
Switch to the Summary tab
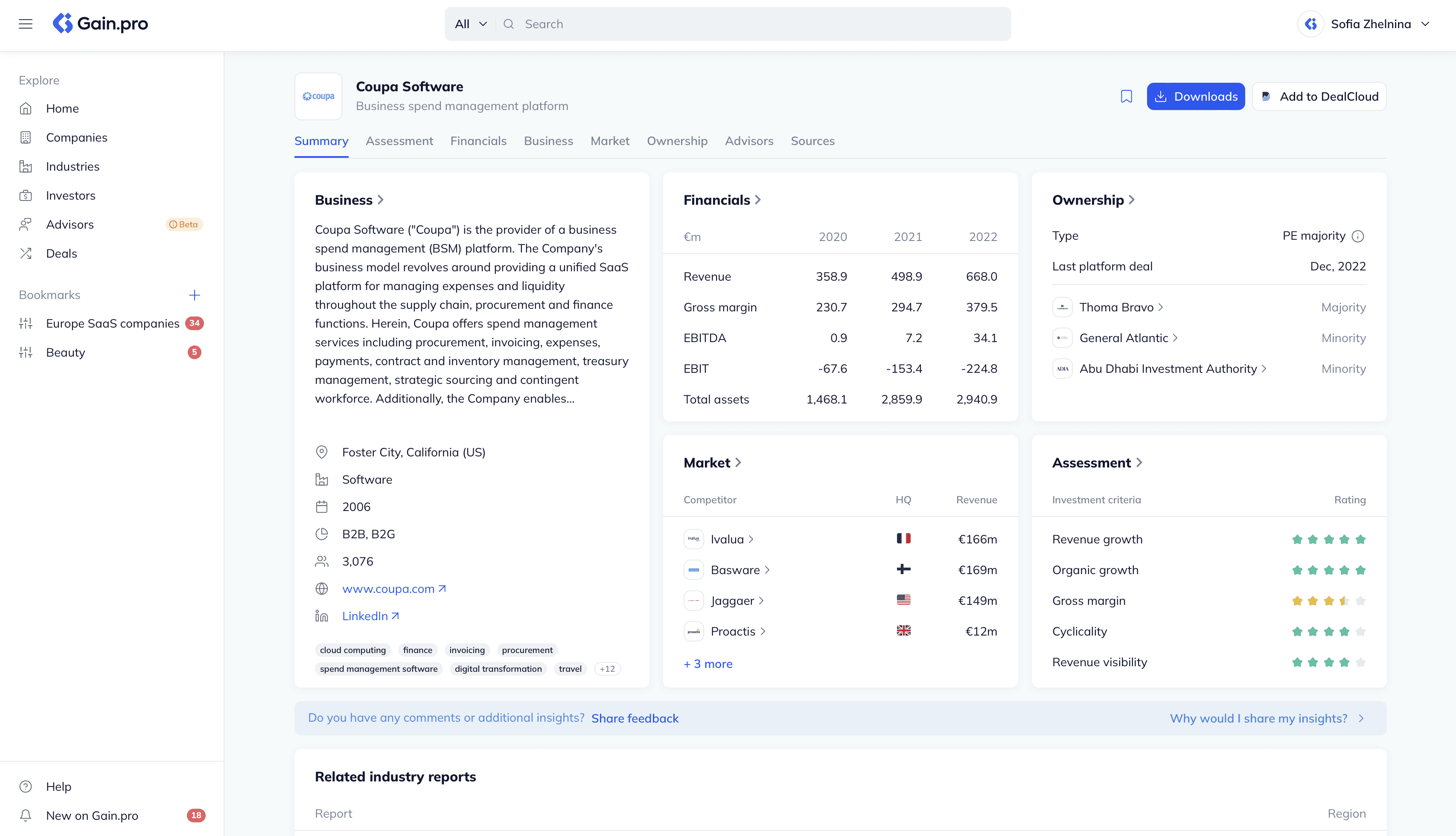pos(321,141)
